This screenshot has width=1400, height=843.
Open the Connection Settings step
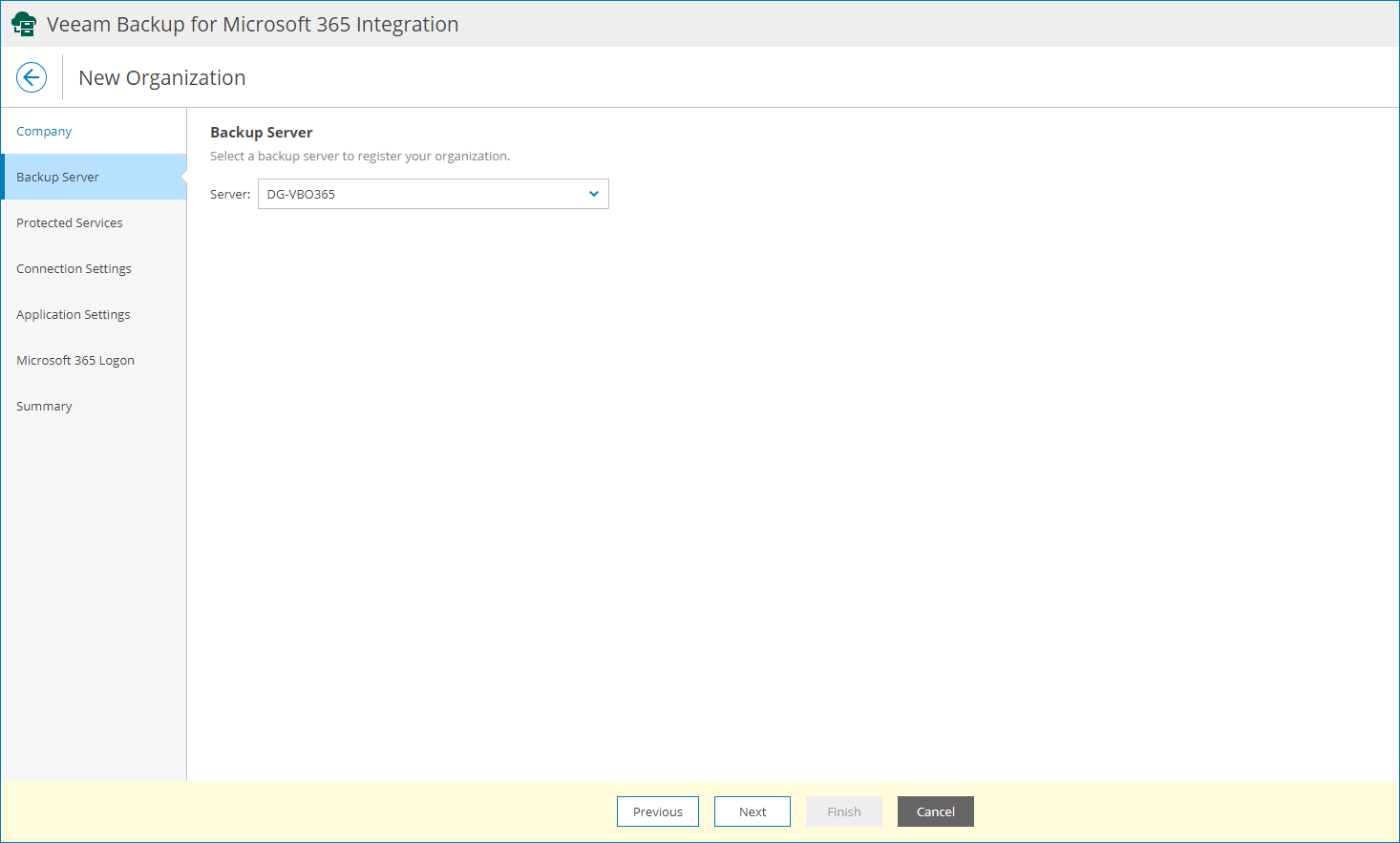pyautogui.click(x=74, y=268)
